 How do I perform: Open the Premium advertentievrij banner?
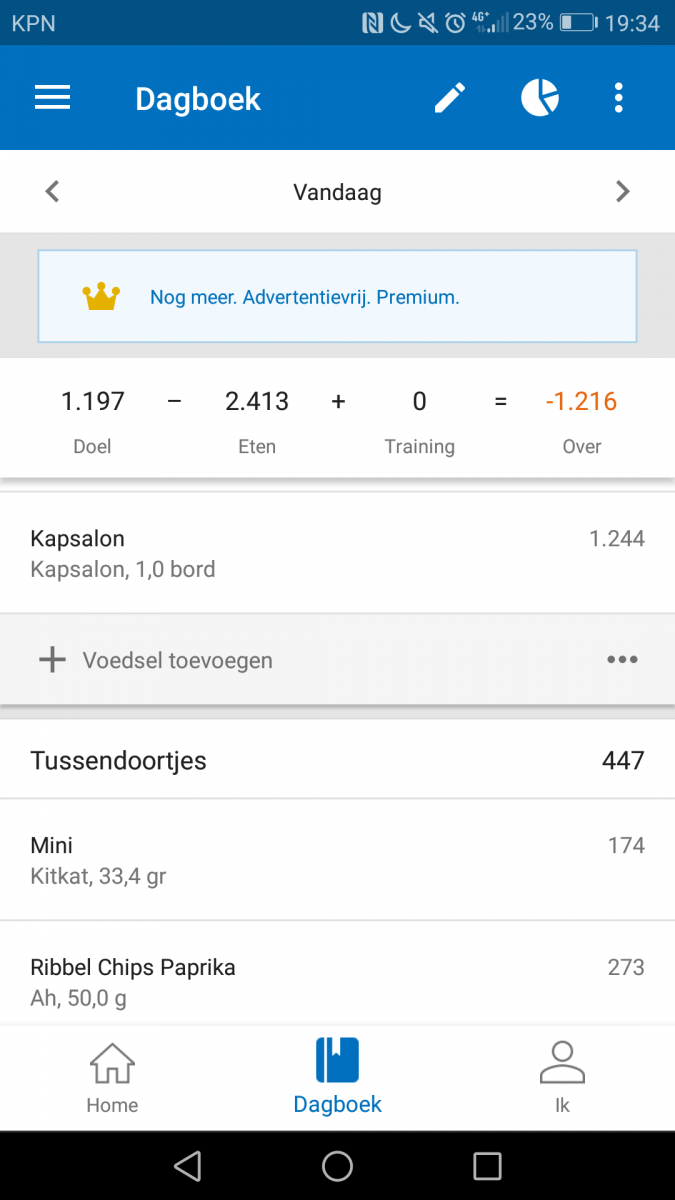(337, 297)
